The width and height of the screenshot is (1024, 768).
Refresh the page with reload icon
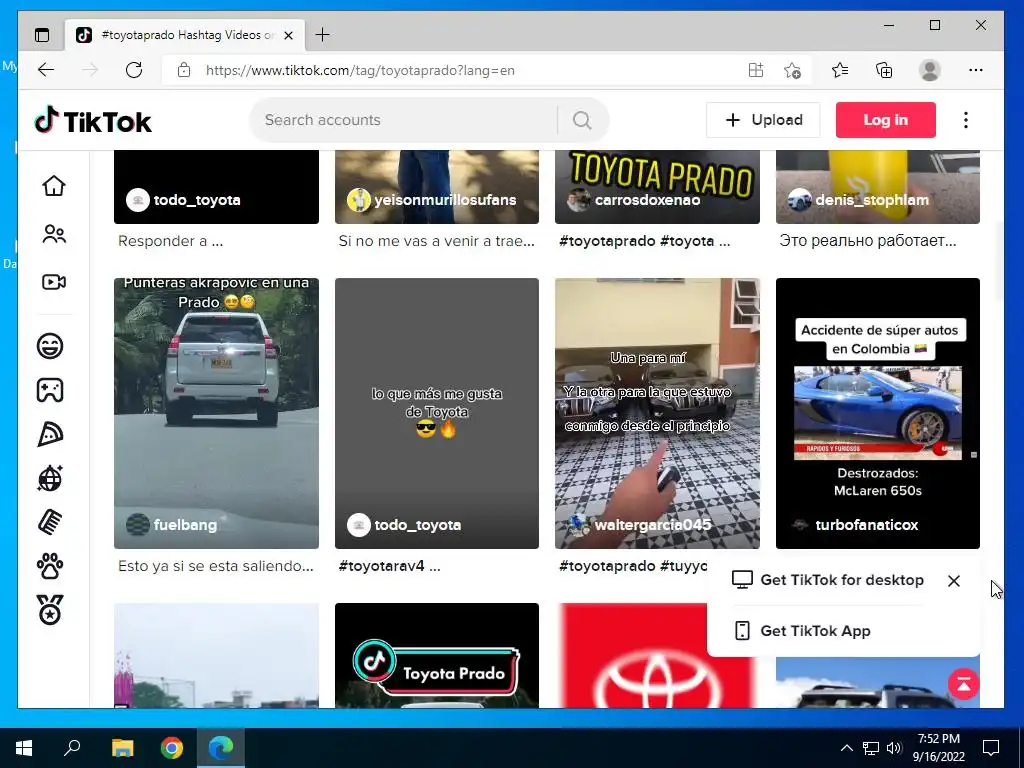pos(134,70)
